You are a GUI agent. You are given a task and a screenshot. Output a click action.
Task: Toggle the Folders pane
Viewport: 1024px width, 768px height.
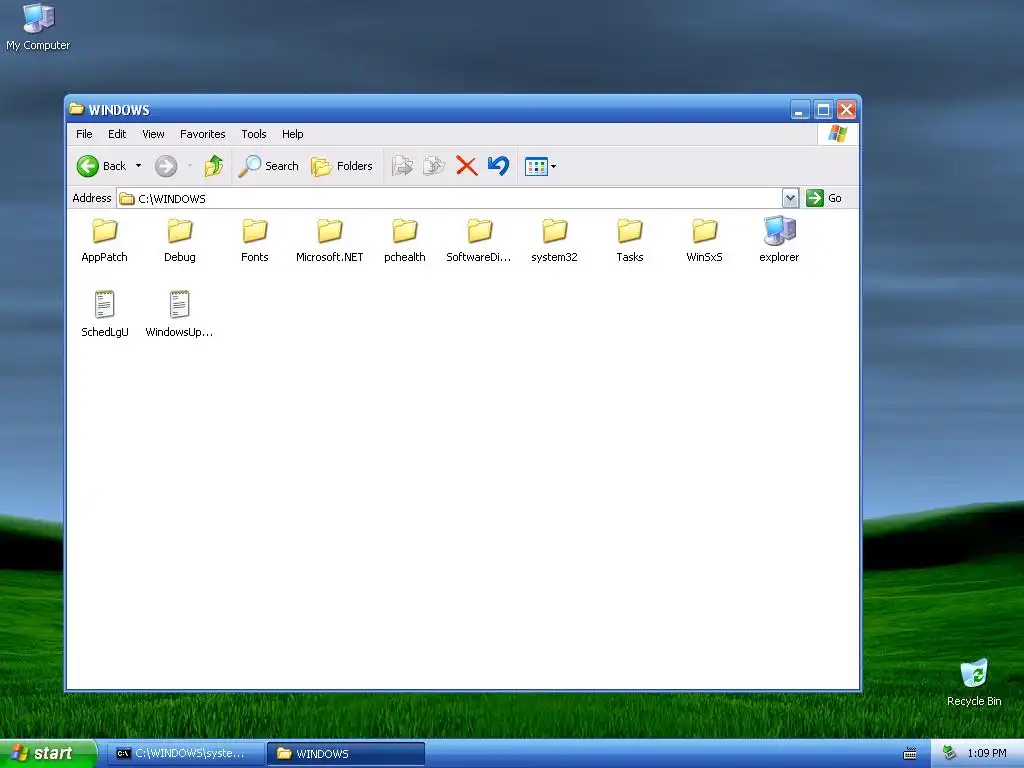pyautogui.click(x=342, y=167)
